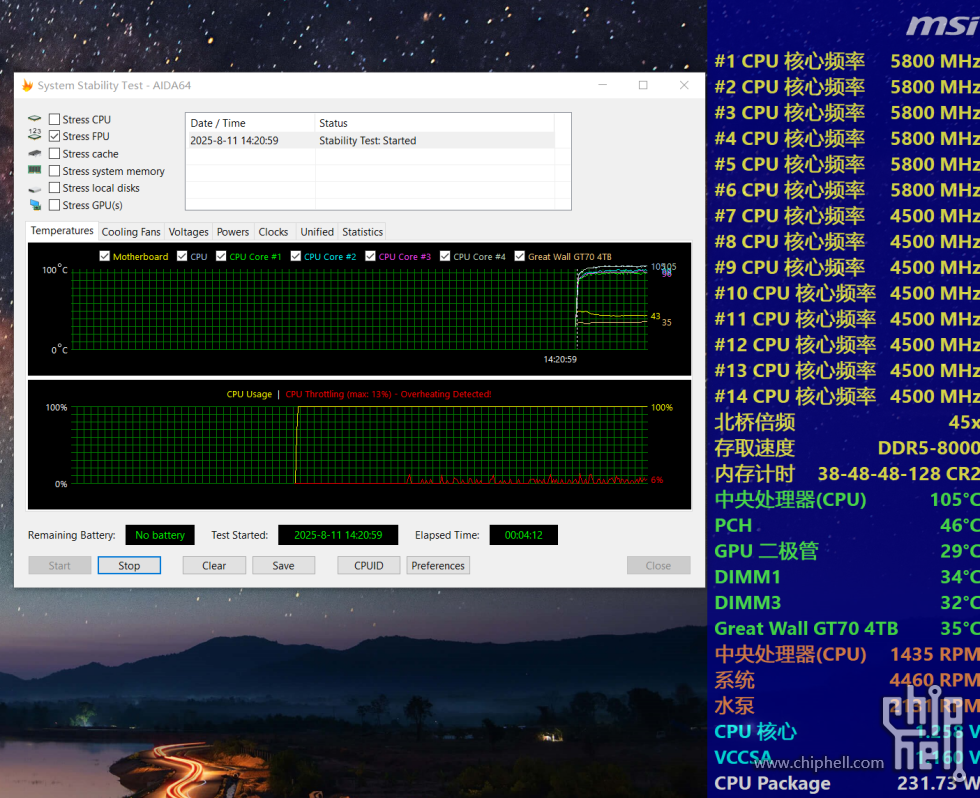Enable Stress system memory checkbox
Viewport: 980px width, 798px height.
click(x=54, y=171)
